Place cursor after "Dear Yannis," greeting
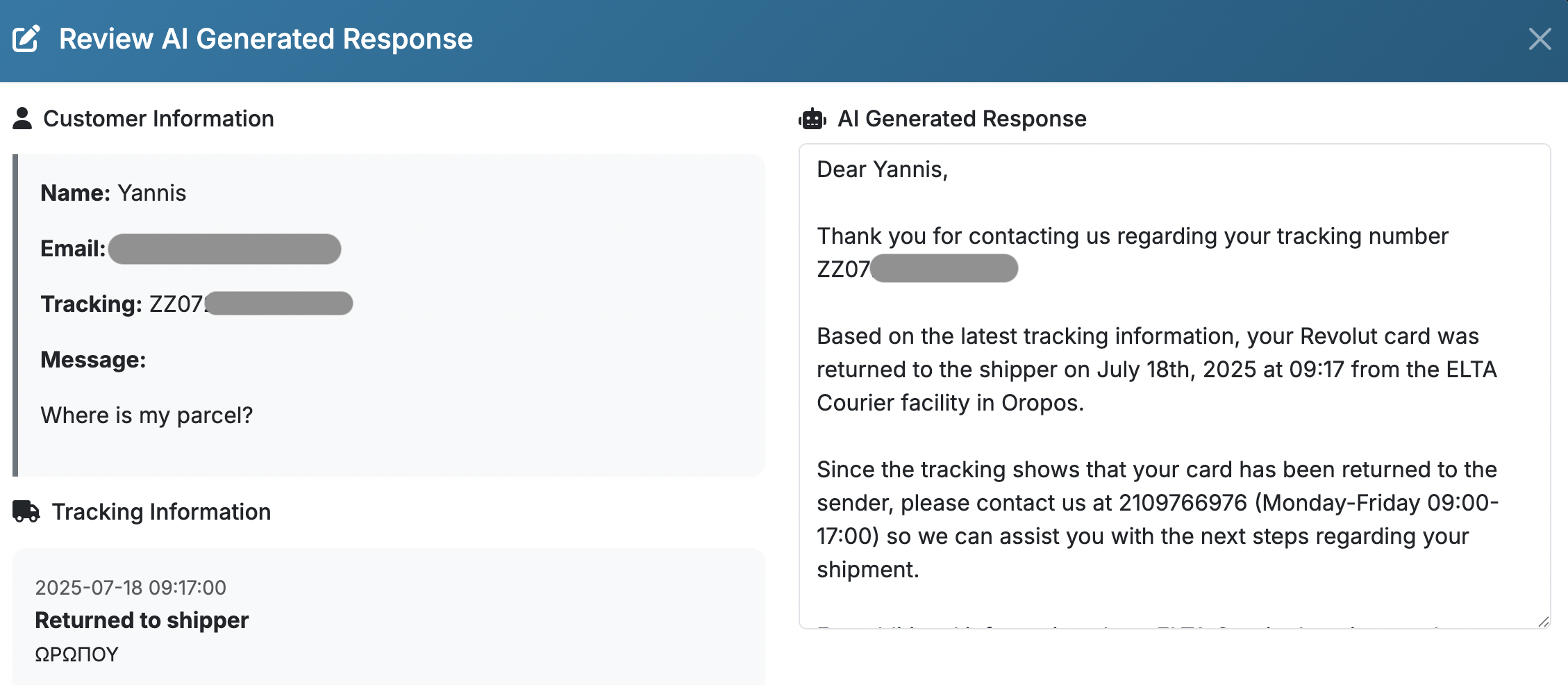The height and width of the screenshot is (685, 1568). click(x=949, y=170)
